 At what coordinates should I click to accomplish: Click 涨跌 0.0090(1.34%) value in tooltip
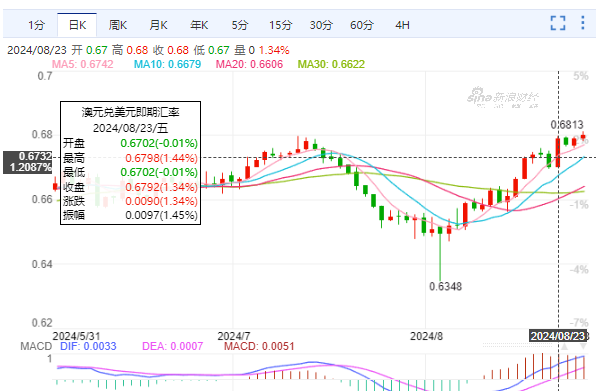tap(162, 201)
